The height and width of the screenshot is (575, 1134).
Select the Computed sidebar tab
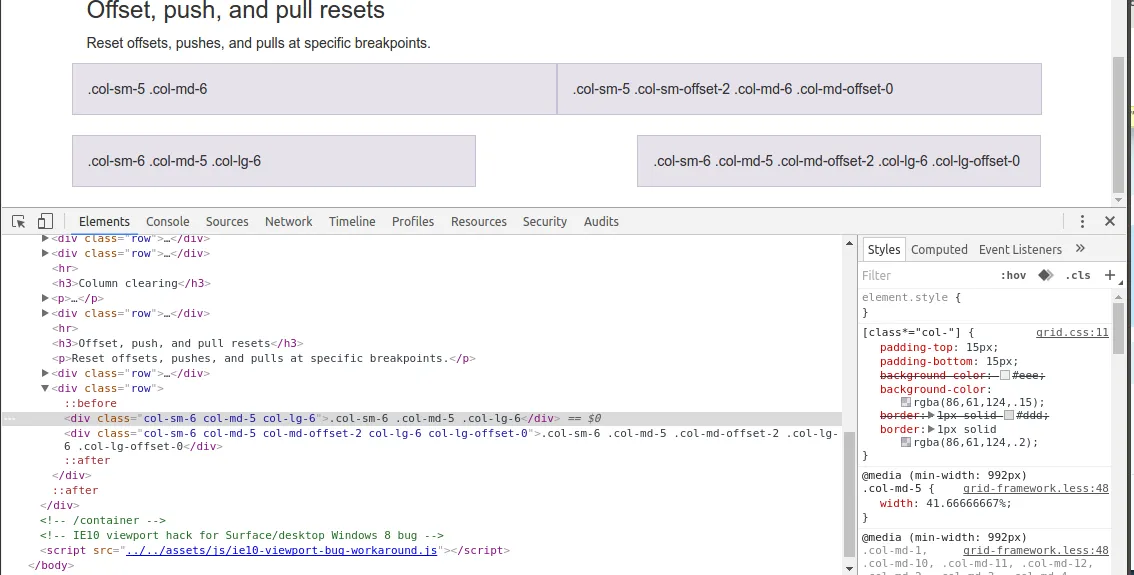click(x=939, y=249)
